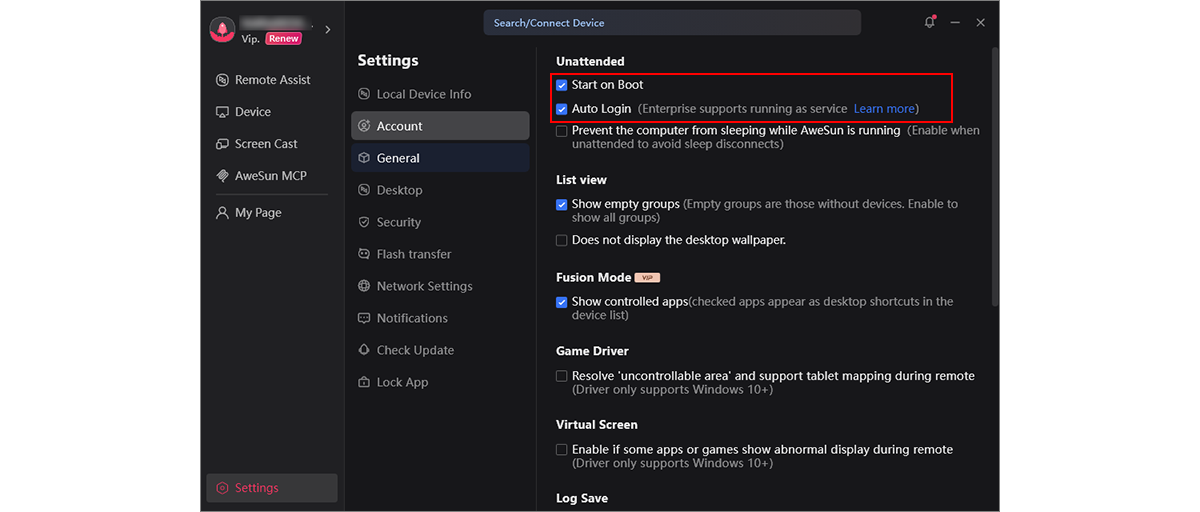Expand the account profile chevron
This screenshot has width=1200, height=512.
328,30
